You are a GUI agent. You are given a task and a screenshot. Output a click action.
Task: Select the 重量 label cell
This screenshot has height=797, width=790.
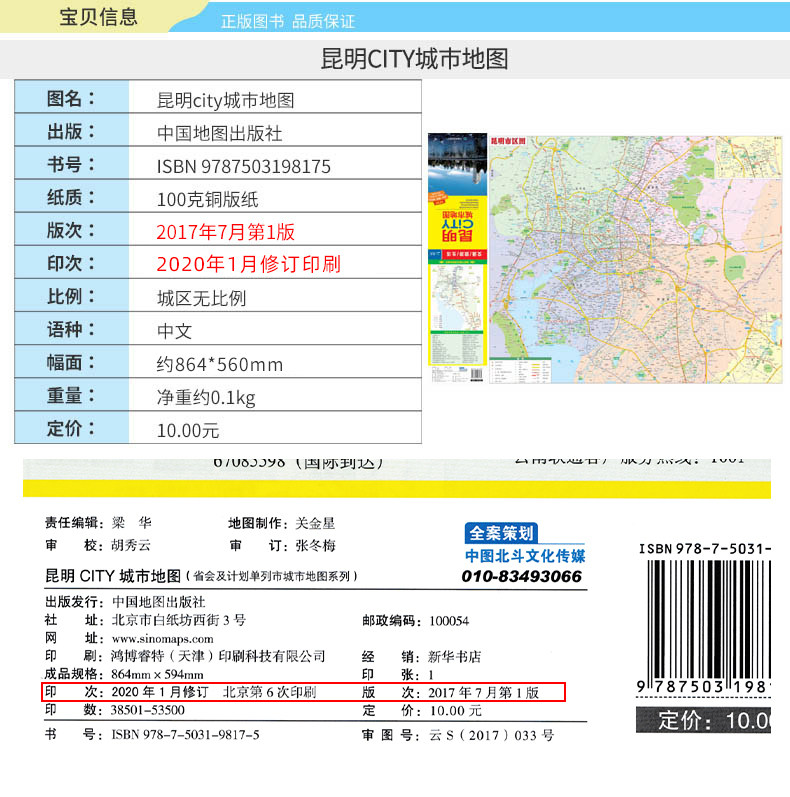(x=72, y=395)
